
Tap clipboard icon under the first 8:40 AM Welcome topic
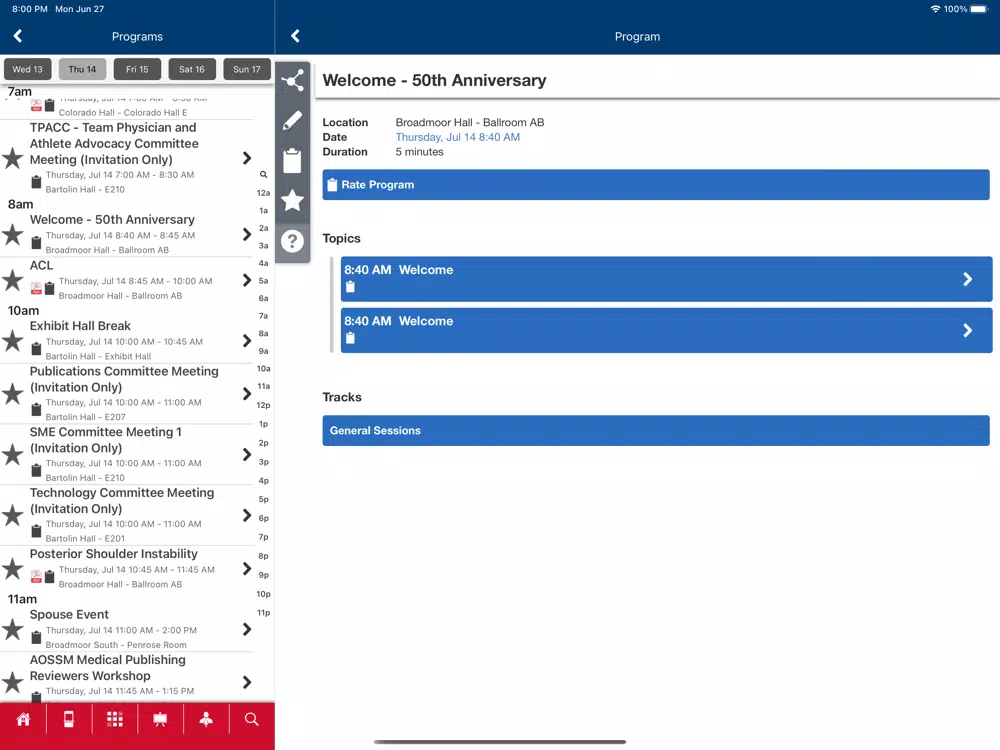(x=350, y=287)
